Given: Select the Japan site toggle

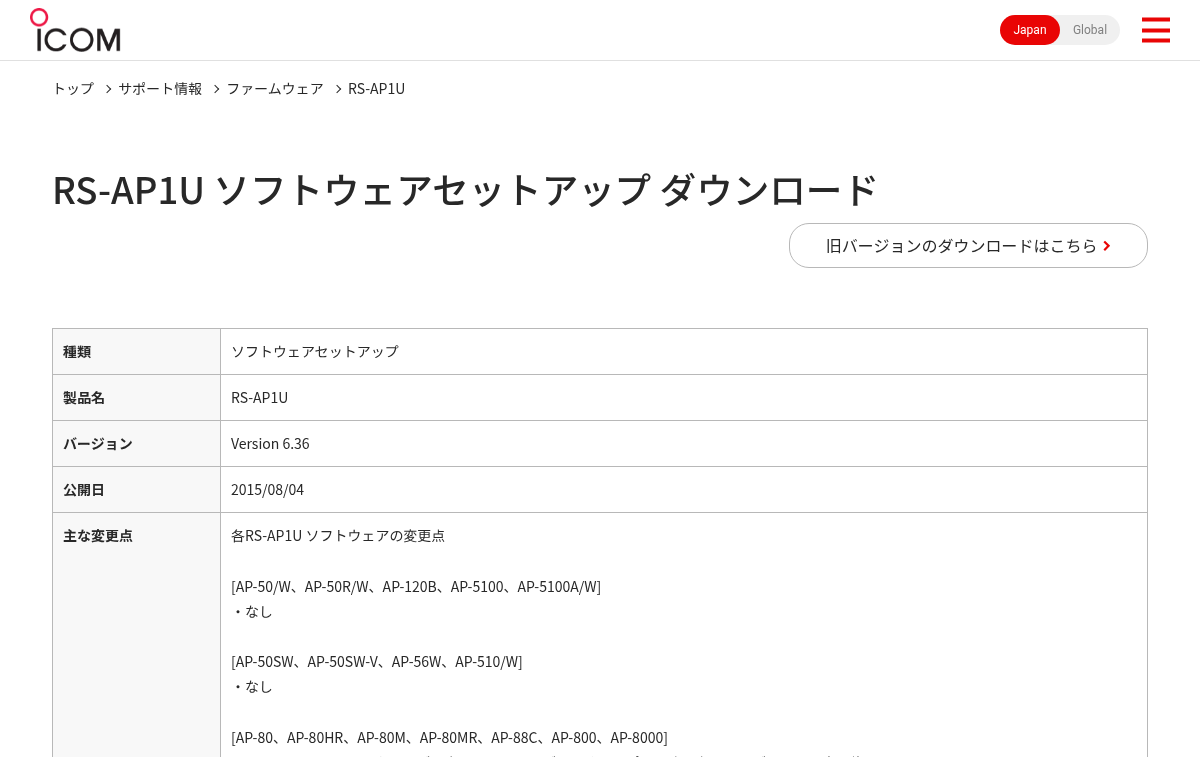Looking at the screenshot, I should (1030, 30).
